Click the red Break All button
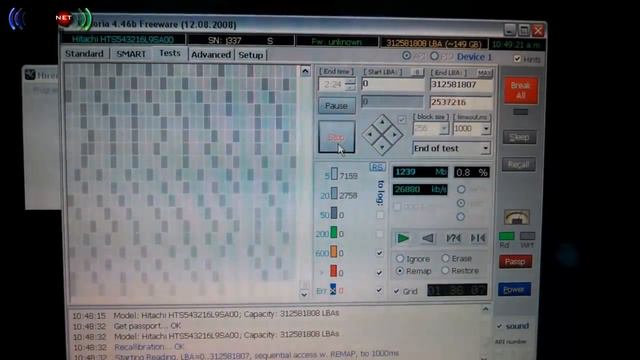Screen dimensions: 640x360 coord(520,90)
